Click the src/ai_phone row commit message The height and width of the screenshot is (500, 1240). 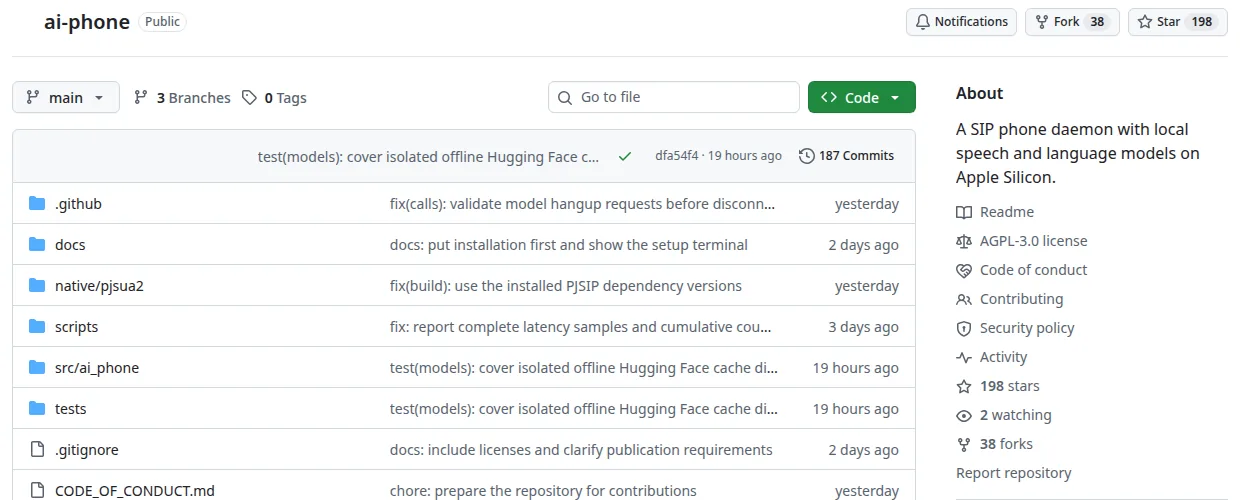pos(584,368)
